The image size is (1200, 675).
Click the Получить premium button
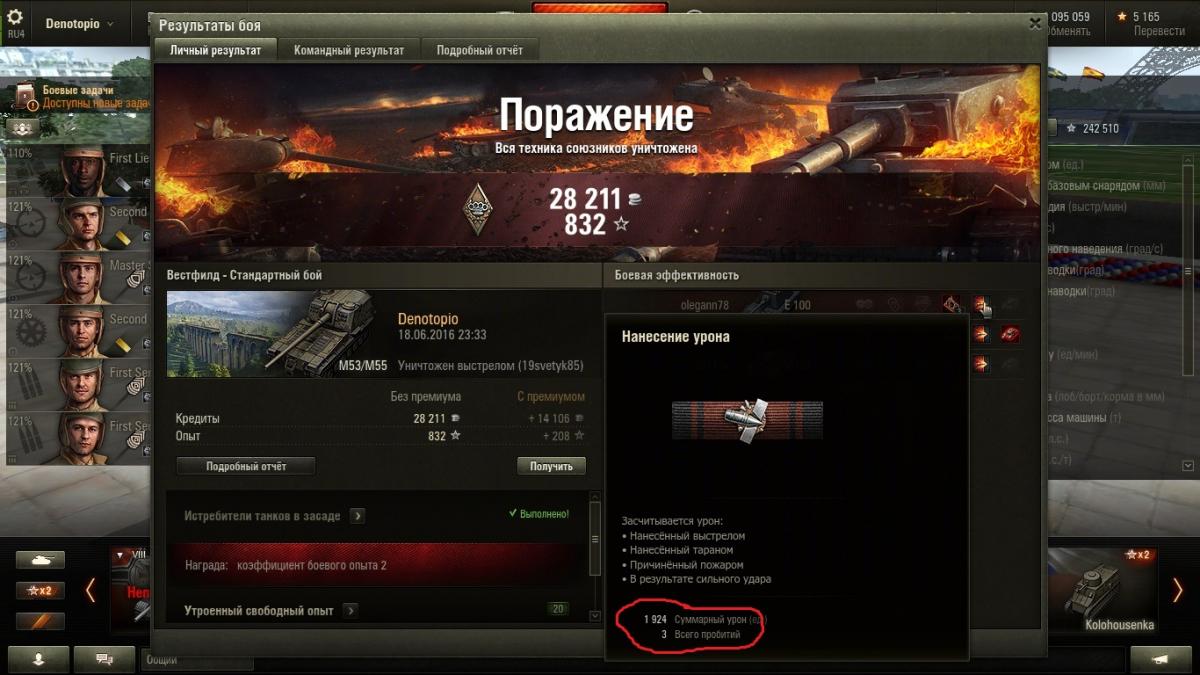tap(551, 466)
